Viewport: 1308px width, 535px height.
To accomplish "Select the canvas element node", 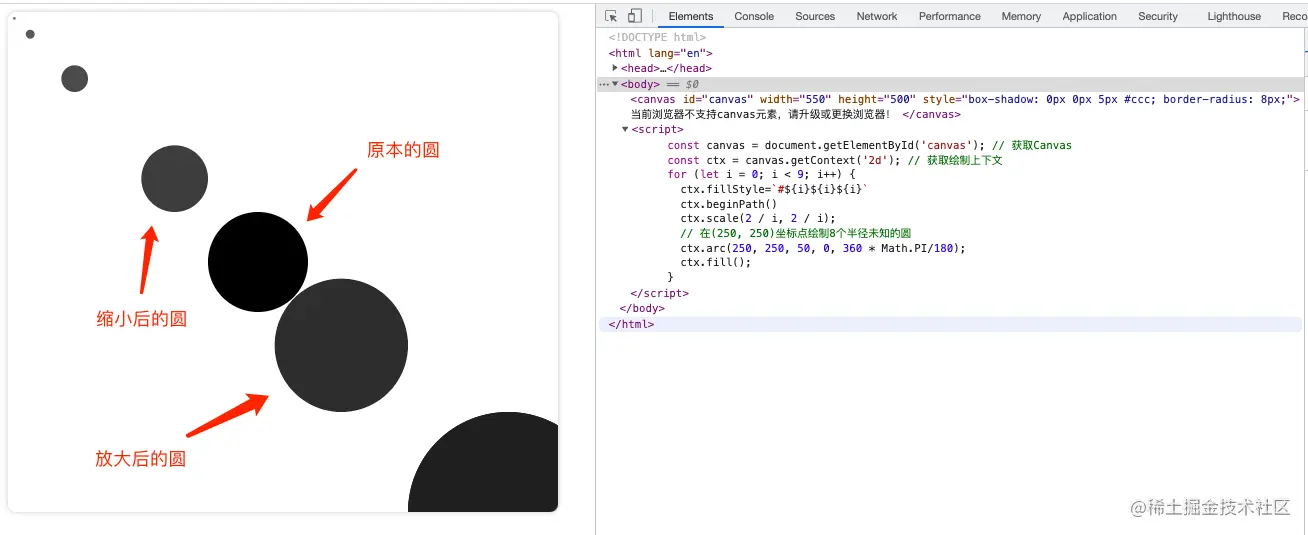I will pos(965,99).
